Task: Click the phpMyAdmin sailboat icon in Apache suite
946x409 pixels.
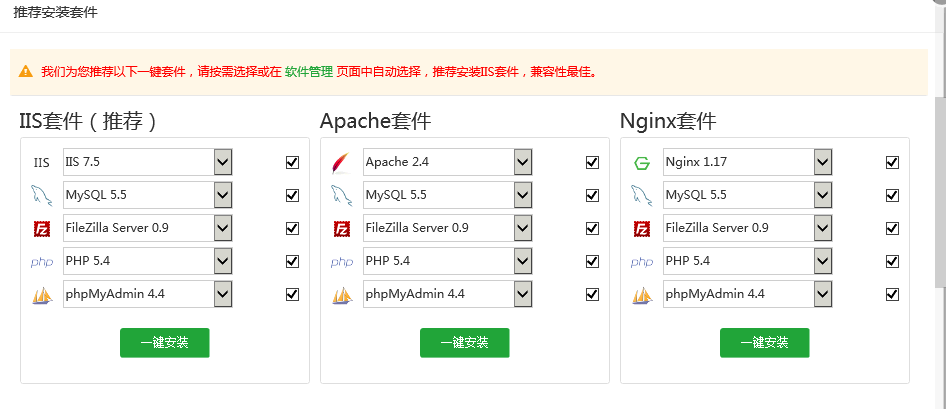Action: coord(341,295)
